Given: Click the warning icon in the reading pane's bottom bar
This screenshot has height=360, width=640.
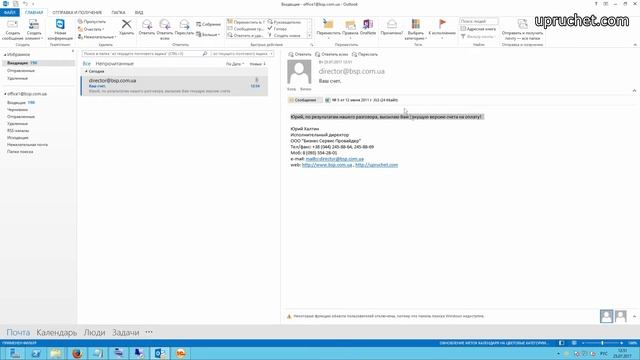Looking at the screenshot, I should pyautogui.click(x=289, y=316).
